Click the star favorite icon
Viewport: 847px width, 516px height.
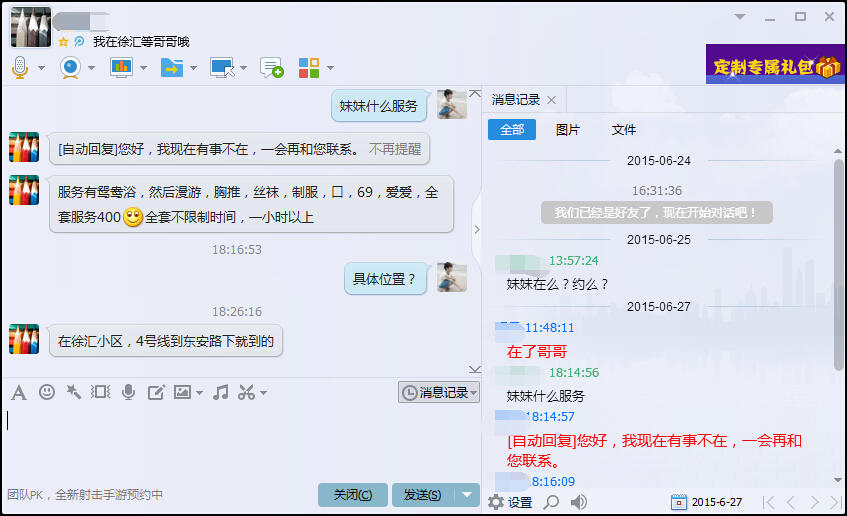(x=63, y=42)
